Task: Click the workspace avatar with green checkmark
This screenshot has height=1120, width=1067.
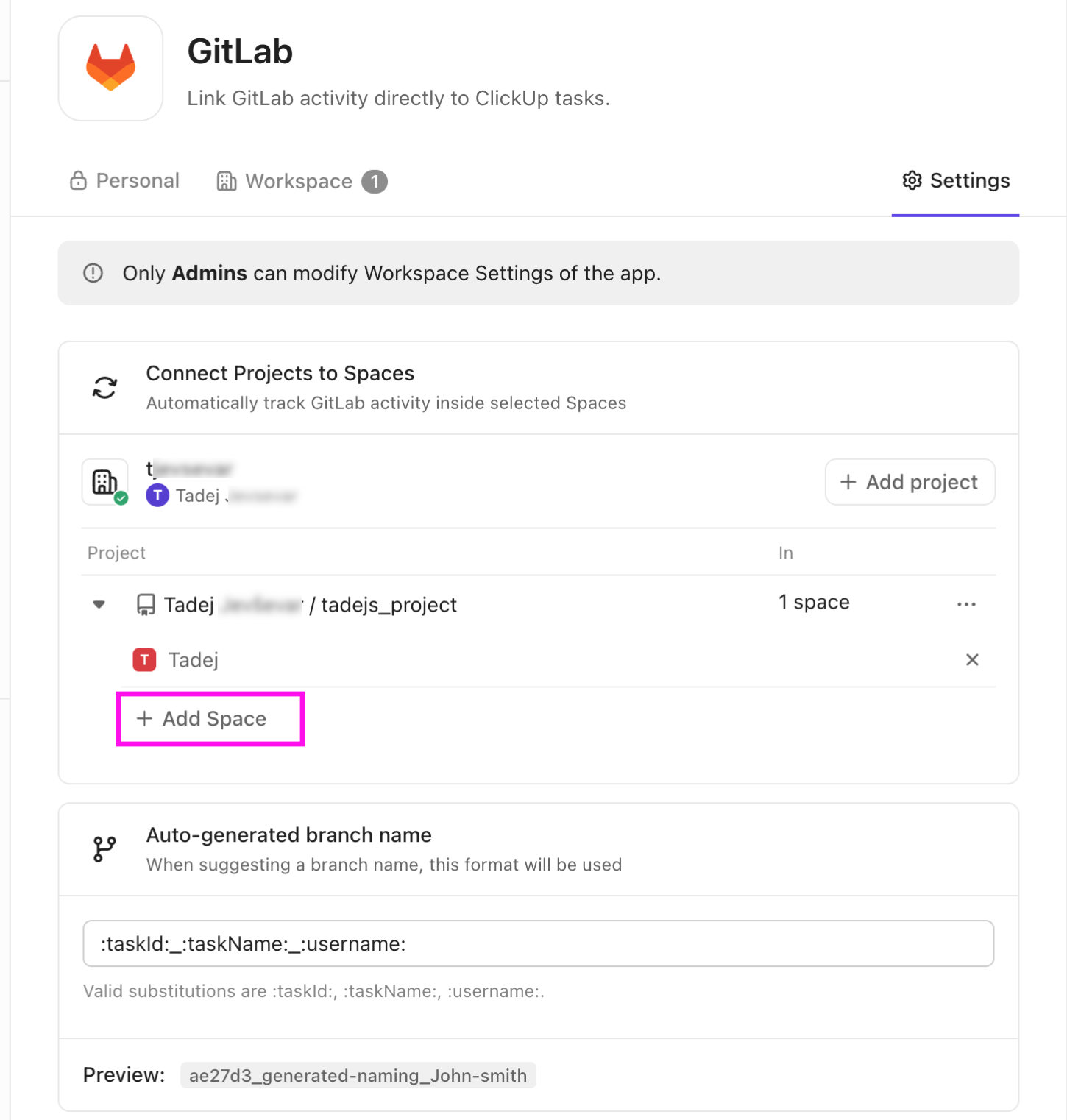Action: coord(104,482)
